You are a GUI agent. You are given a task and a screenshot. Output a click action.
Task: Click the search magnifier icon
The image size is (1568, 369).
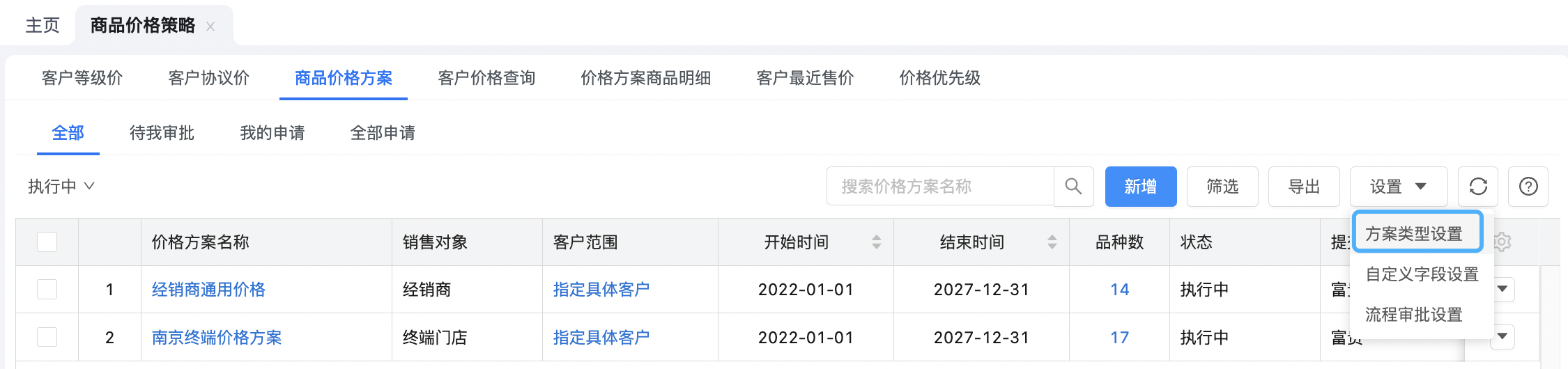tap(1073, 187)
